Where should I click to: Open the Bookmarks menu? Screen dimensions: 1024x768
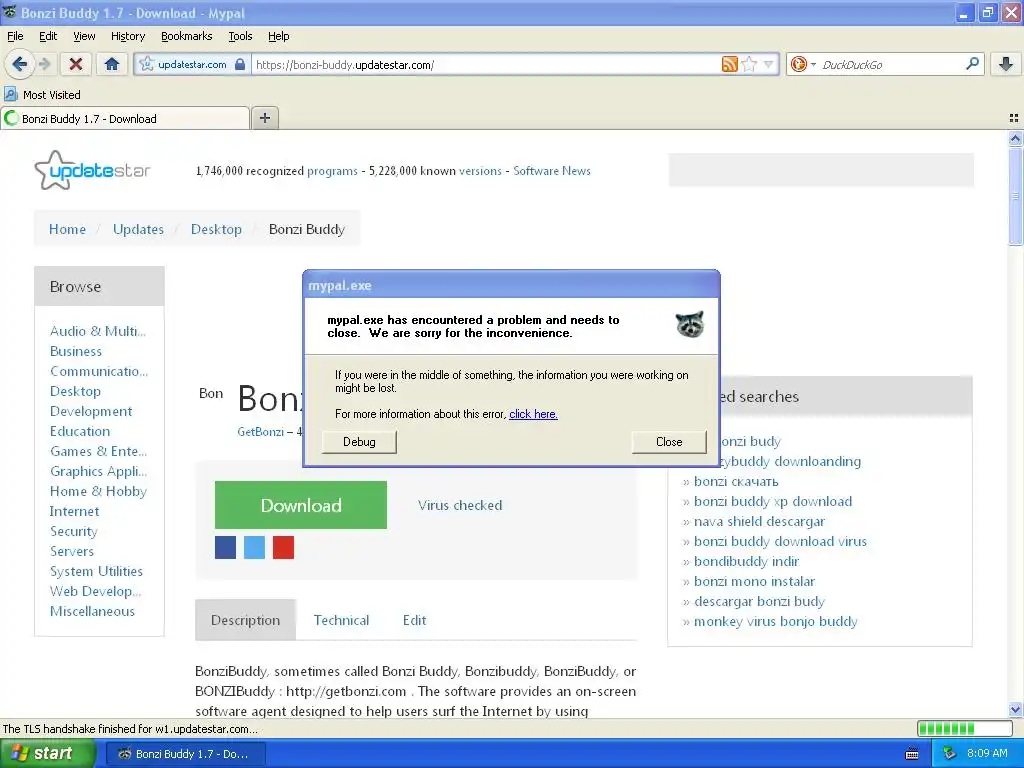tap(187, 36)
